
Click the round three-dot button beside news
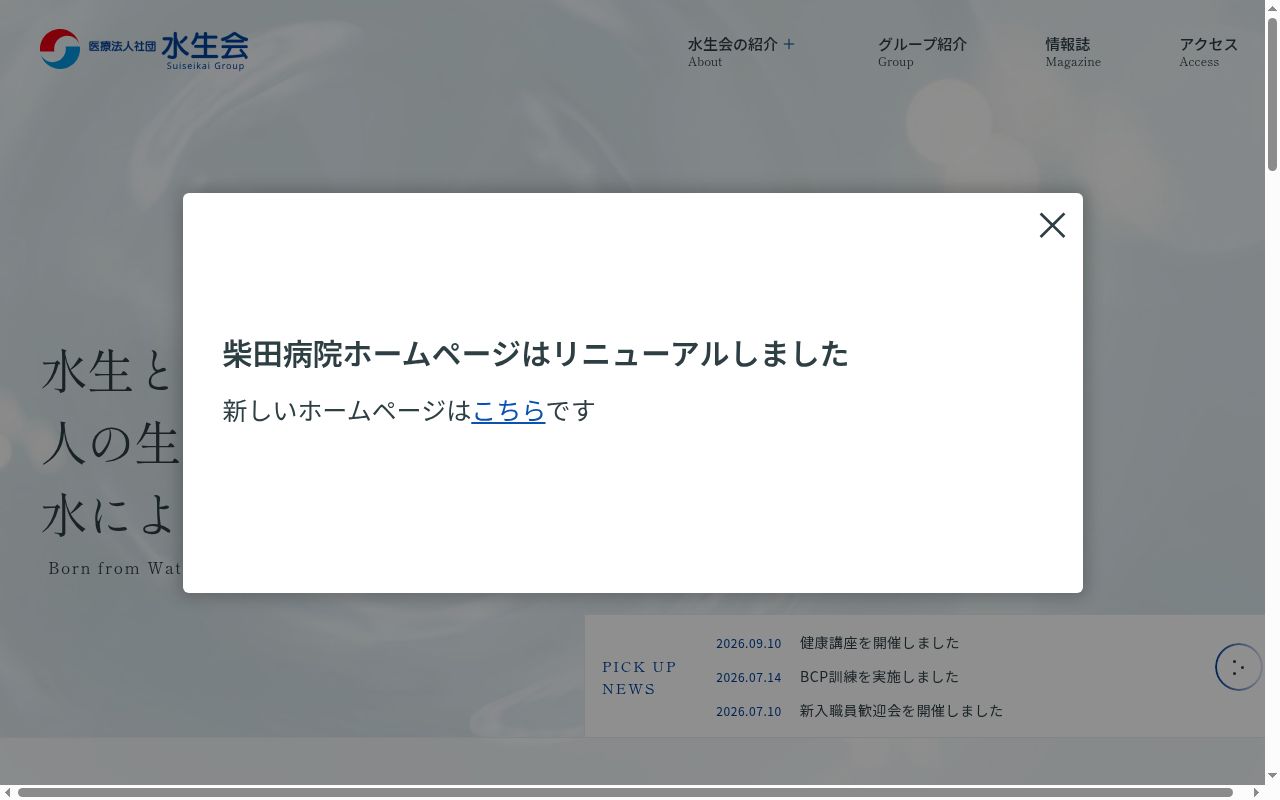[x=1238, y=667]
